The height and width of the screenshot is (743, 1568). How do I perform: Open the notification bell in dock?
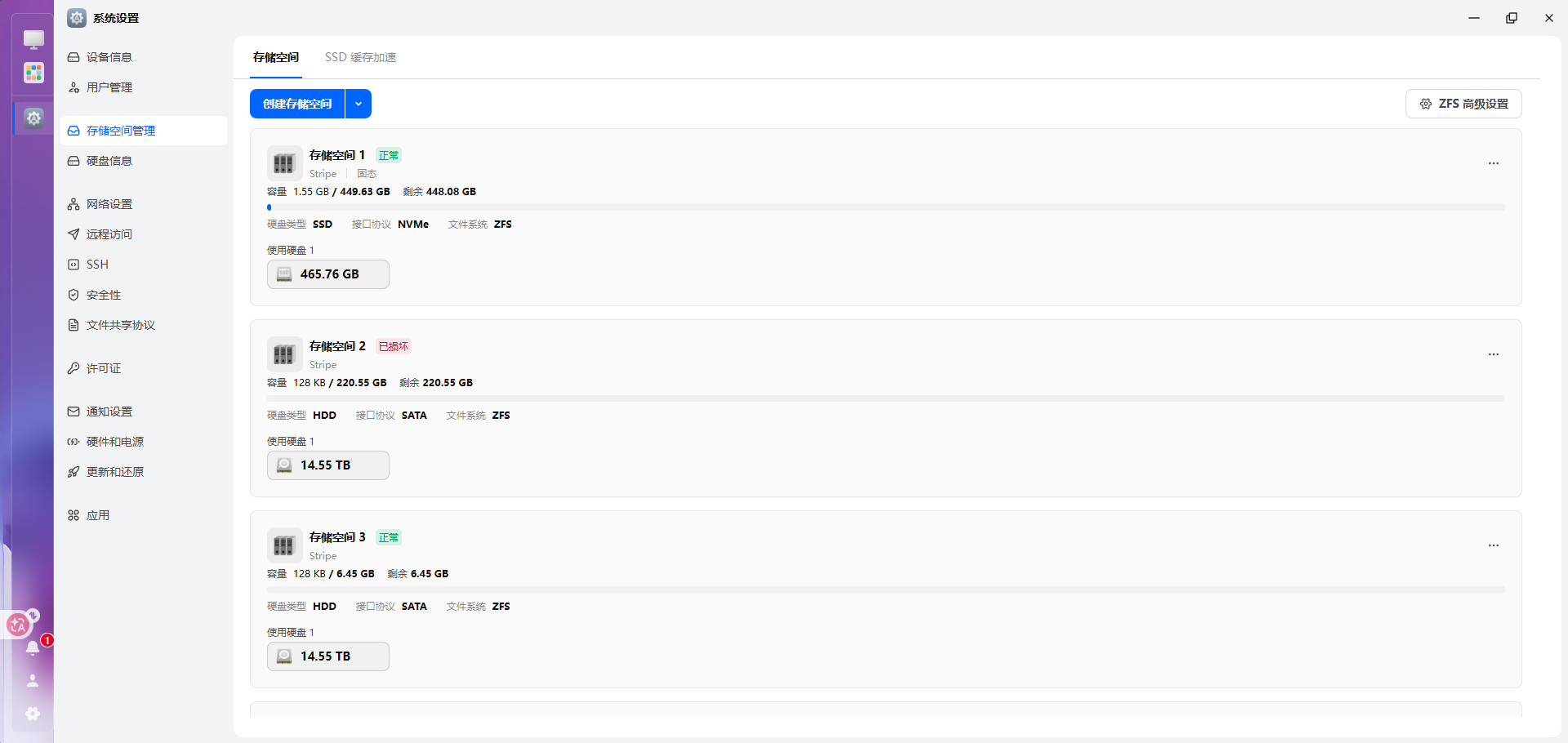(x=33, y=648)
